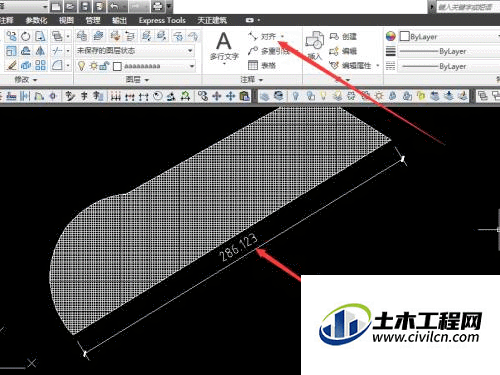The image size is (500, 375).
Task: Expand the Fillet tool dropdown arrow
Action: tap(68, 65)
